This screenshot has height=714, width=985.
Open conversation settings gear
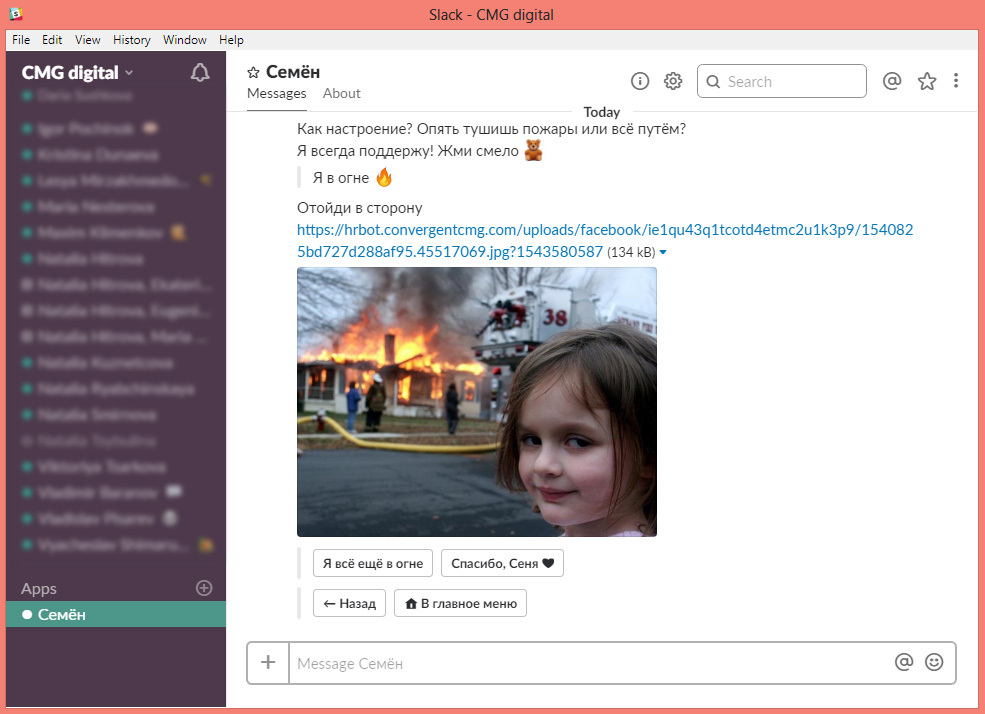(673, 81)
